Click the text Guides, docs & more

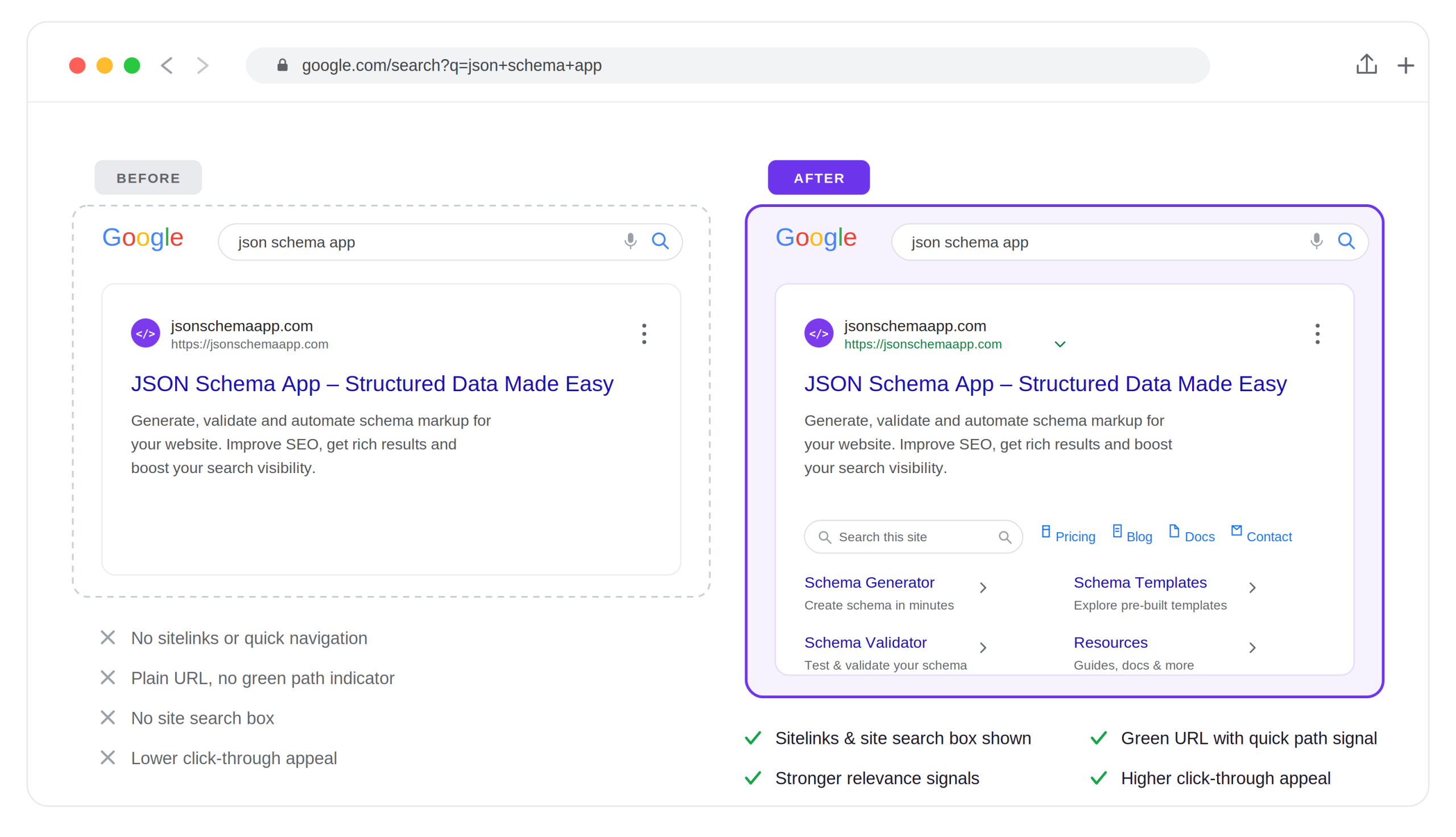pyautogui.click(x=1134, y=665)
